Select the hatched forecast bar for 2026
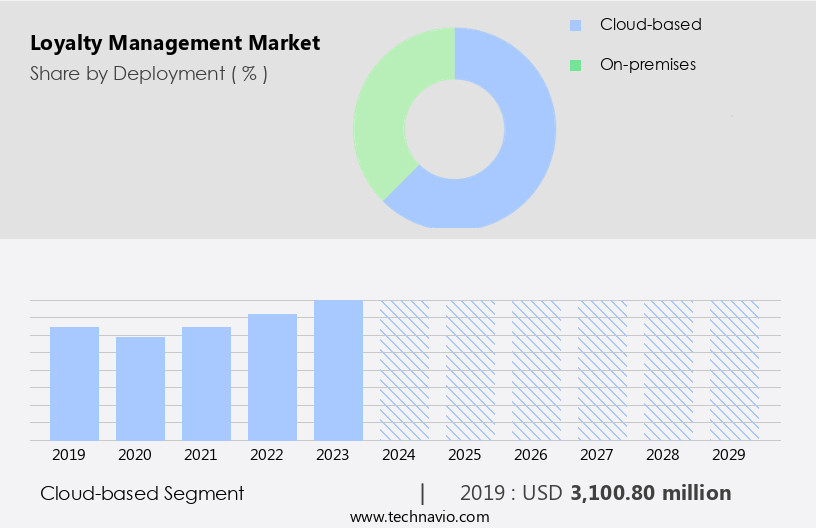The image size is (816, 528). pyautogui.click(x=536, y=370)
